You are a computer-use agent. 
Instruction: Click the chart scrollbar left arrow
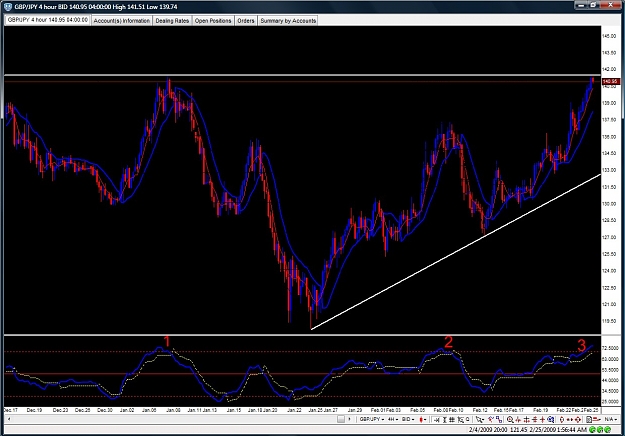(9, 419)
